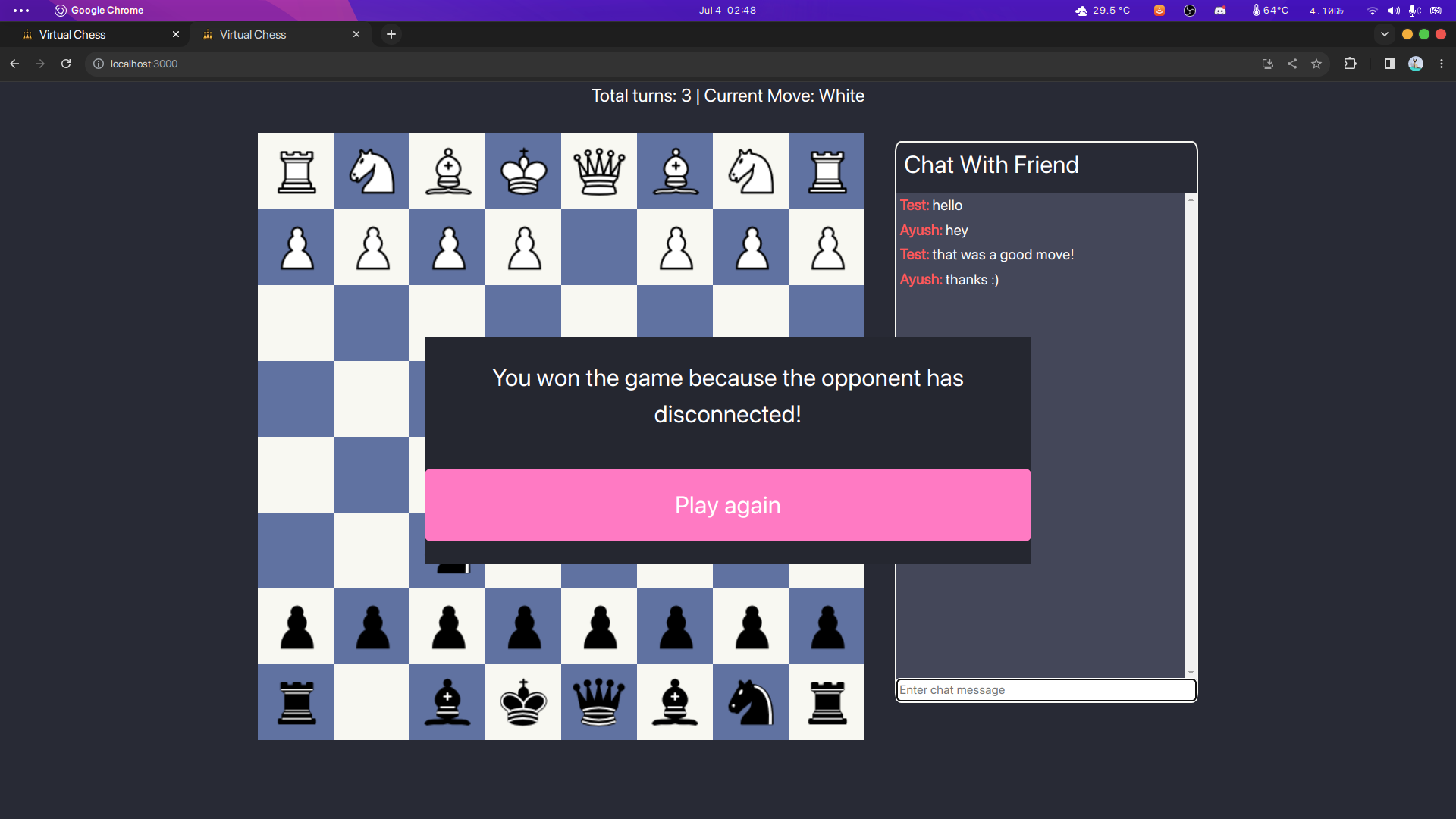1456x819 pixels.
Task: Click the Play again button
Action: pyautogui.click(x=727, y=505)
